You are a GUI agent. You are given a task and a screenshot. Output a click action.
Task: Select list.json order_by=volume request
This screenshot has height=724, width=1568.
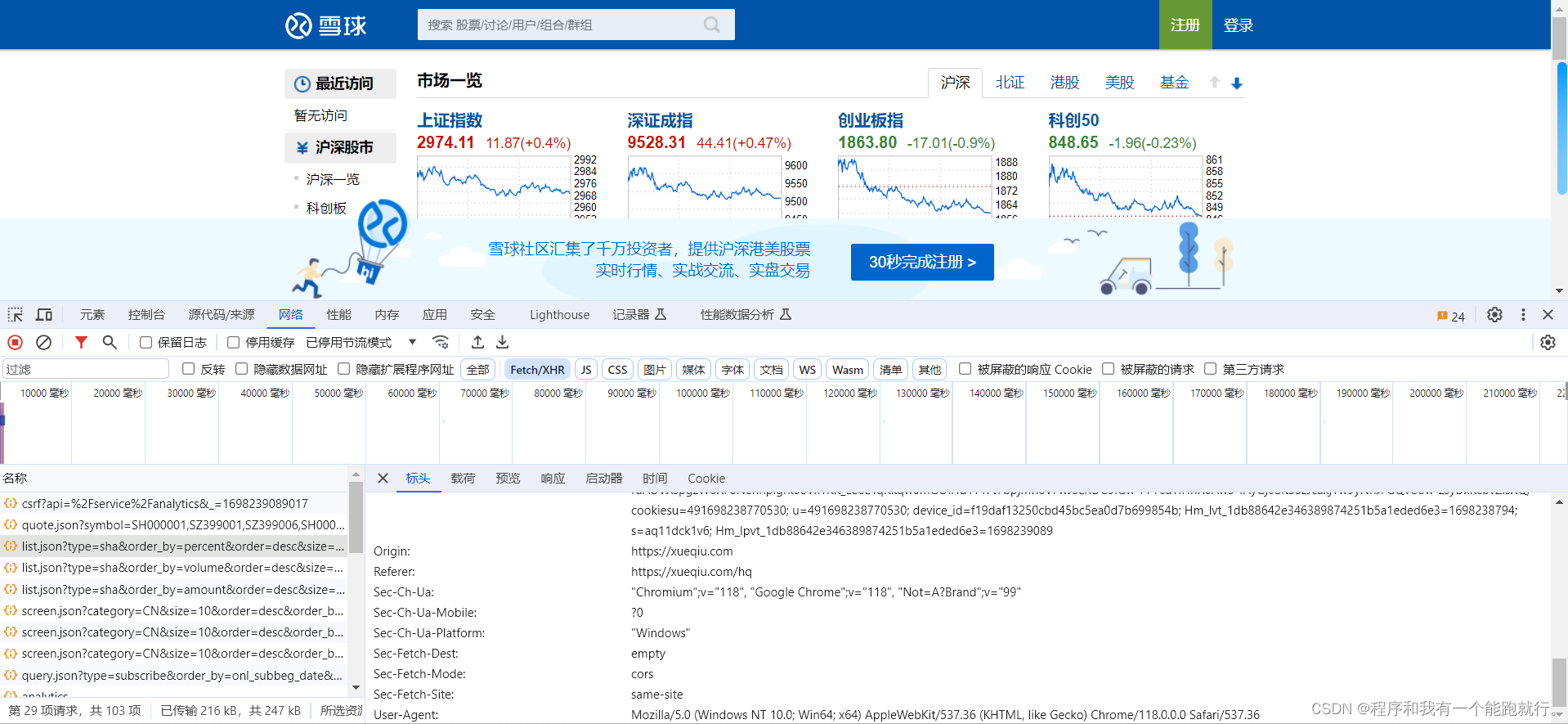[174, 567]
